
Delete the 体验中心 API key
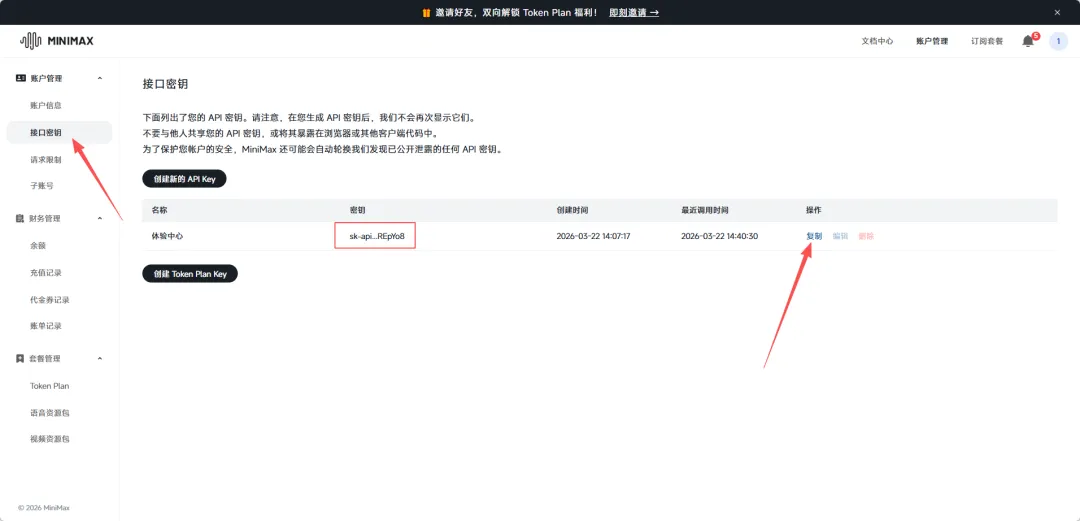866,236
